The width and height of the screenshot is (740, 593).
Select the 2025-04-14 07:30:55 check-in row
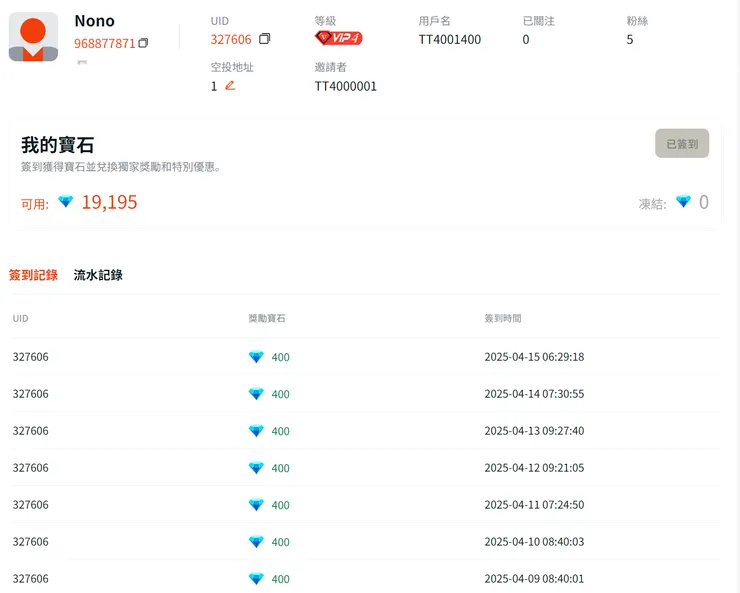pyautogui.click(x=364, y=394)
